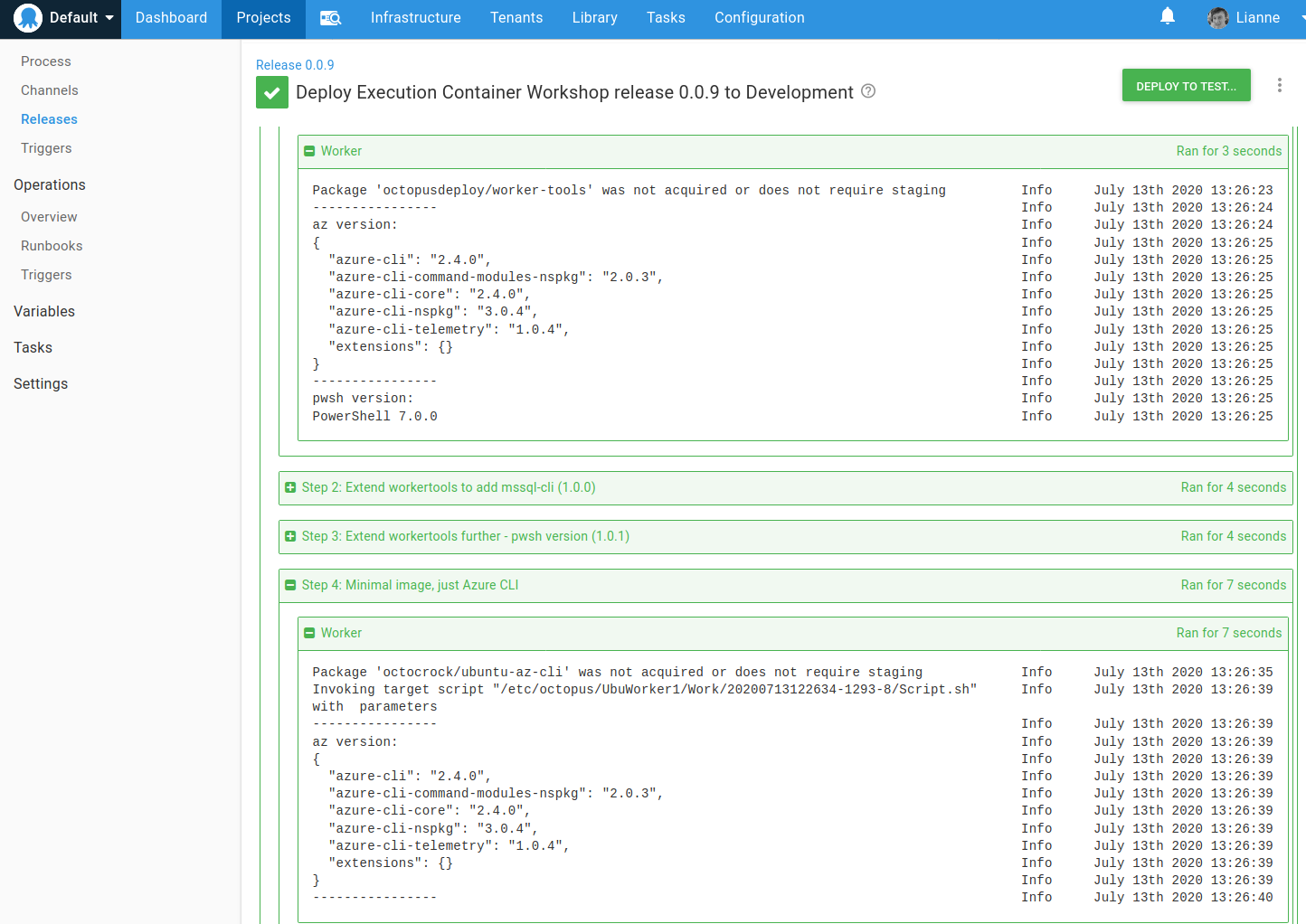Open the notifications bell

point(1168,16)
